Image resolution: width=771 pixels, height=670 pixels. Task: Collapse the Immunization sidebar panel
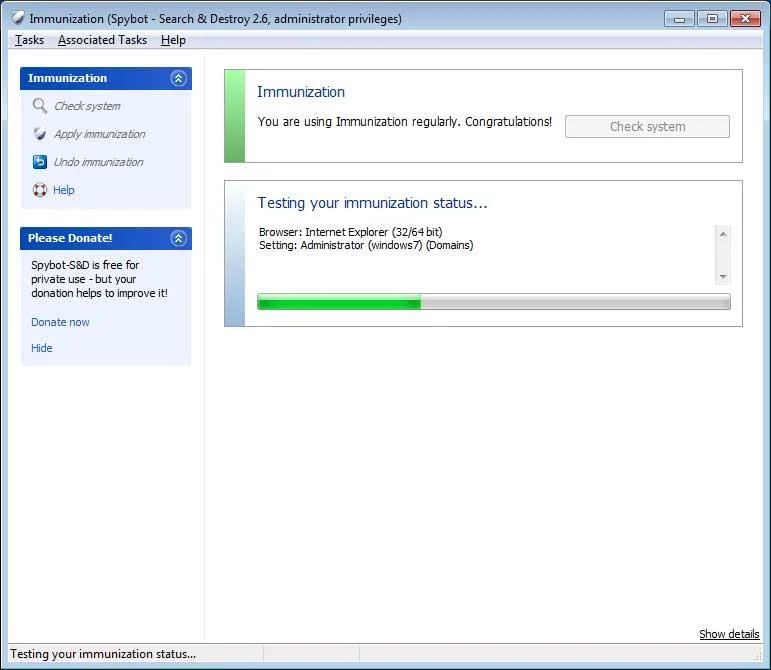(178, 78)
